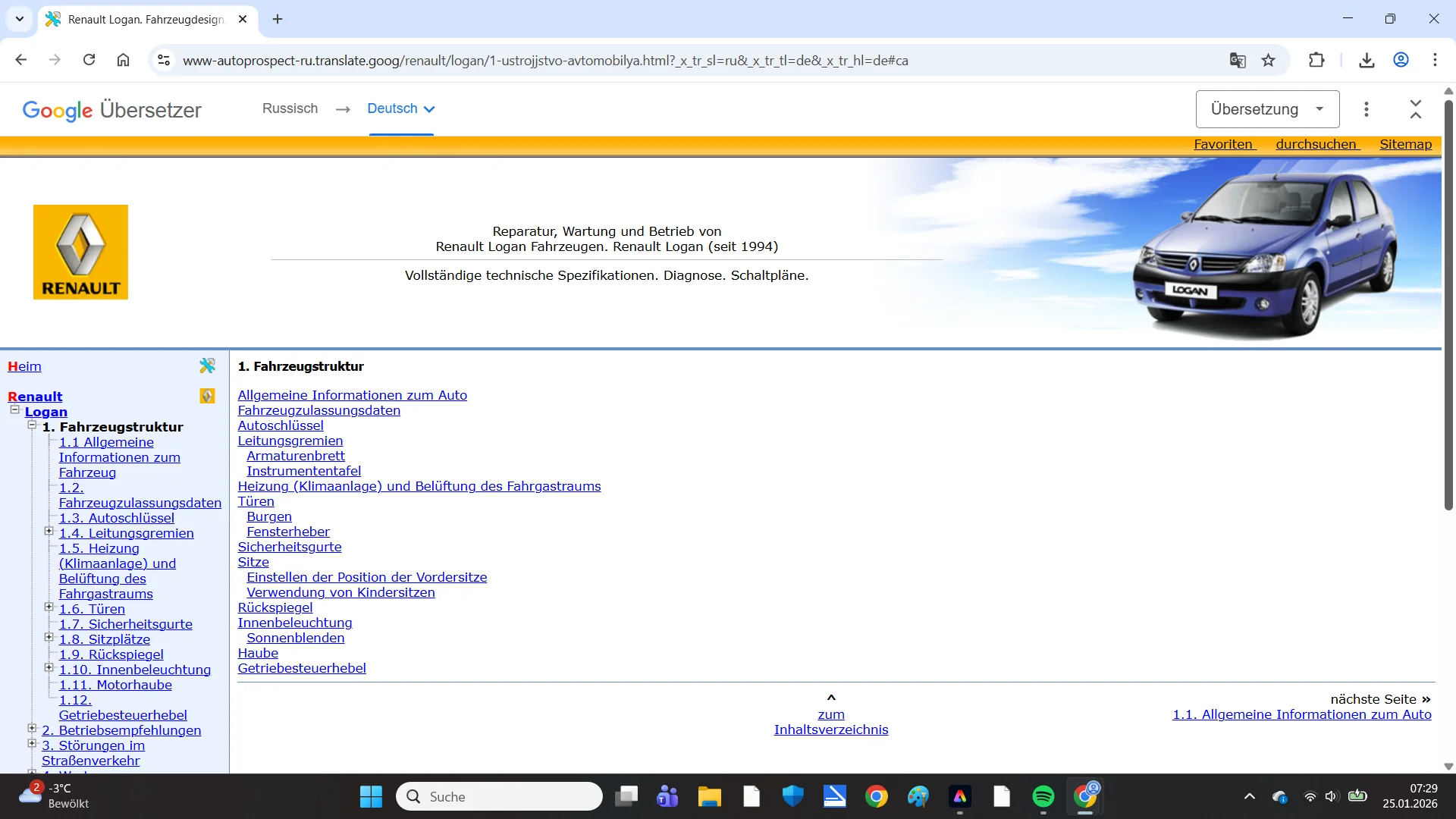
Task: Expand the 2. Betriebsempfehlungen tree node
Action: (32, 728)
